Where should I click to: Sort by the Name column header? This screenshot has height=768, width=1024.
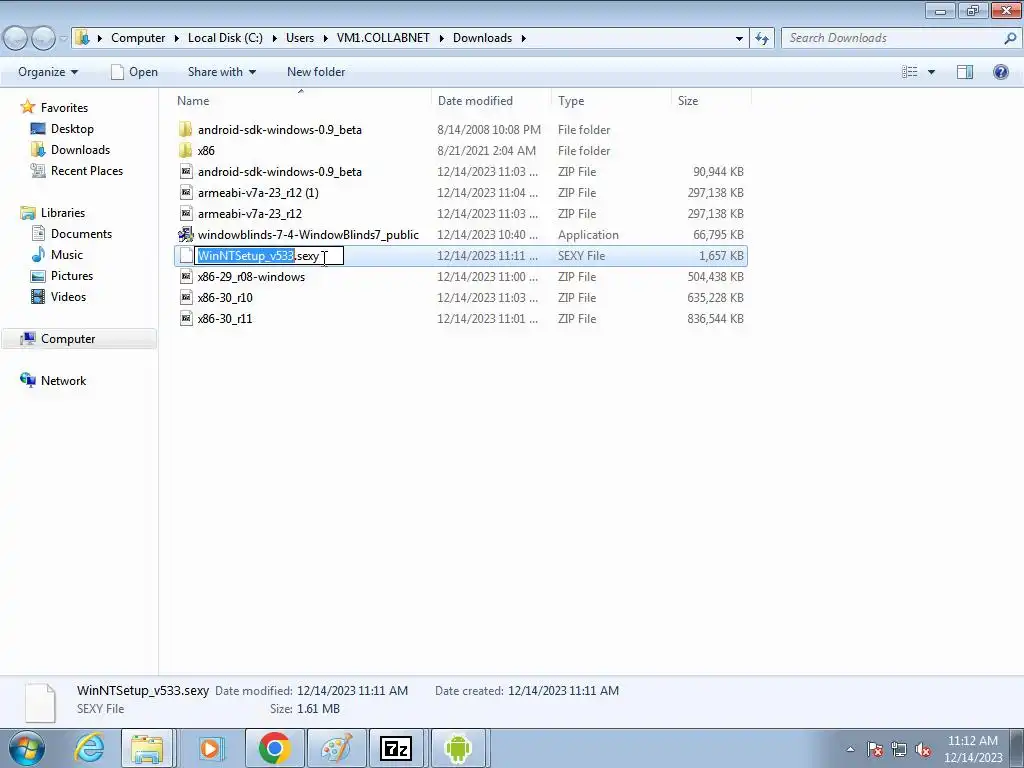point(193,101)
